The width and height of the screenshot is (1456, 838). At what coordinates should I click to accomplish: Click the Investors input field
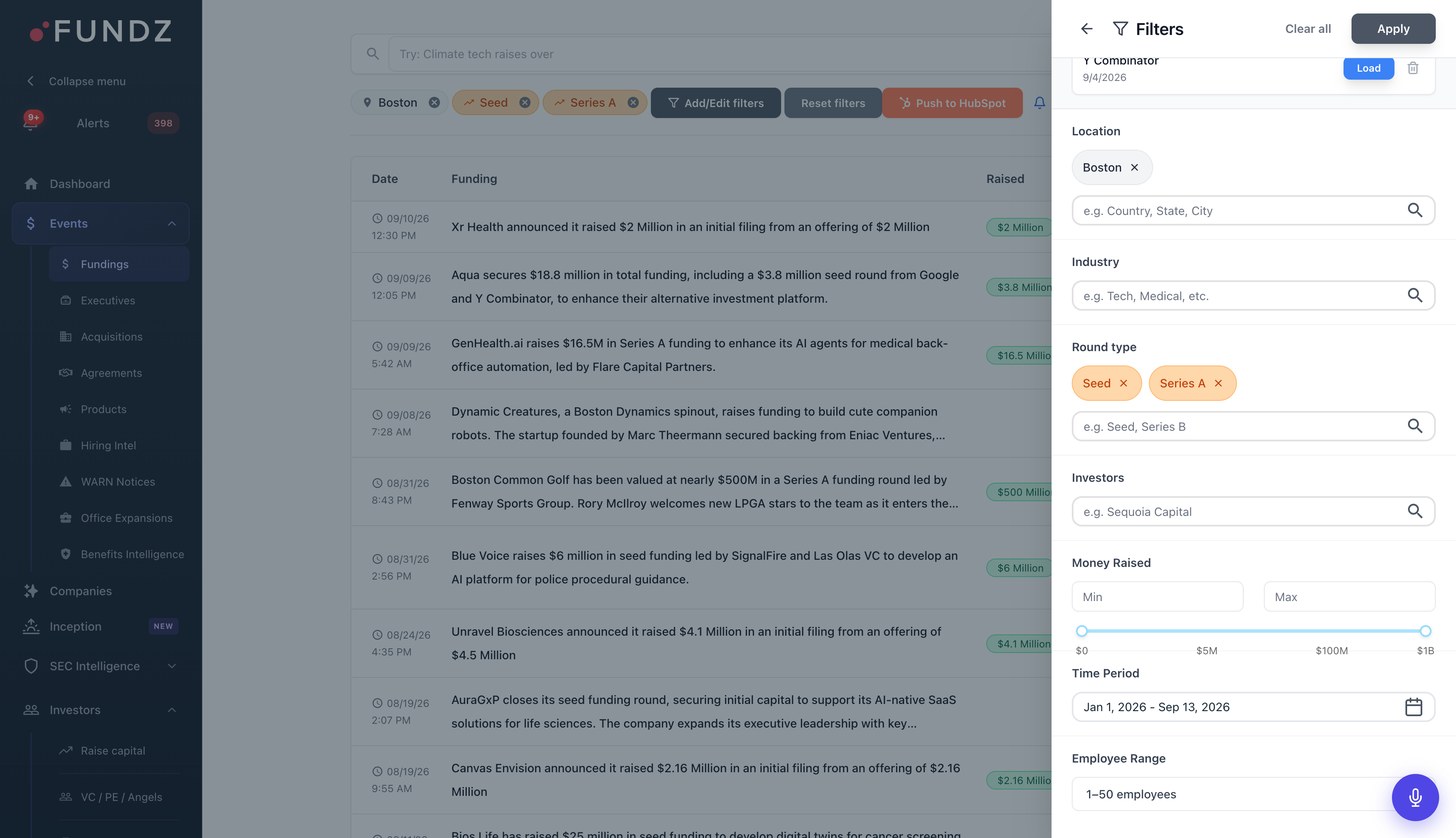tap(1253, 512)
